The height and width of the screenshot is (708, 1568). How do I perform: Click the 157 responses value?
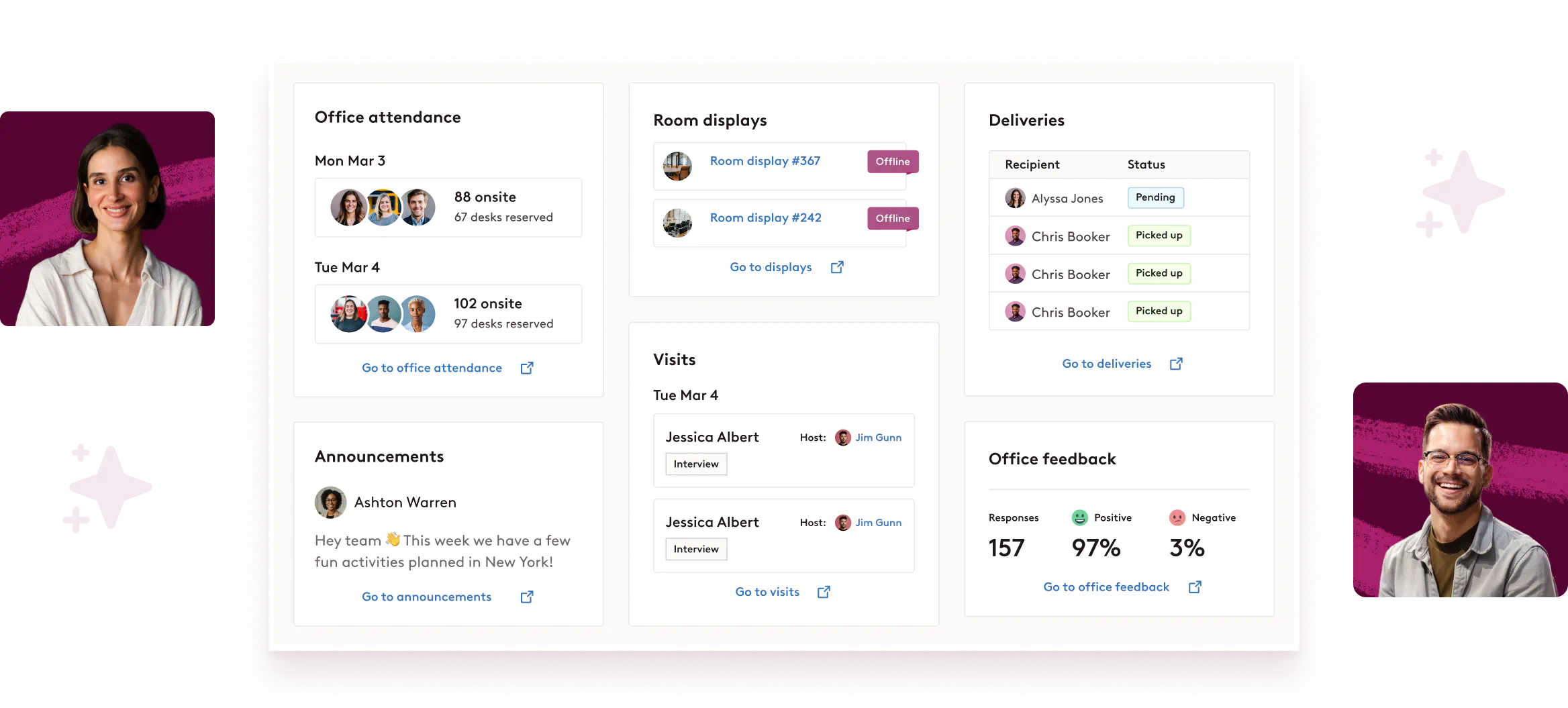coord(1006,548)
